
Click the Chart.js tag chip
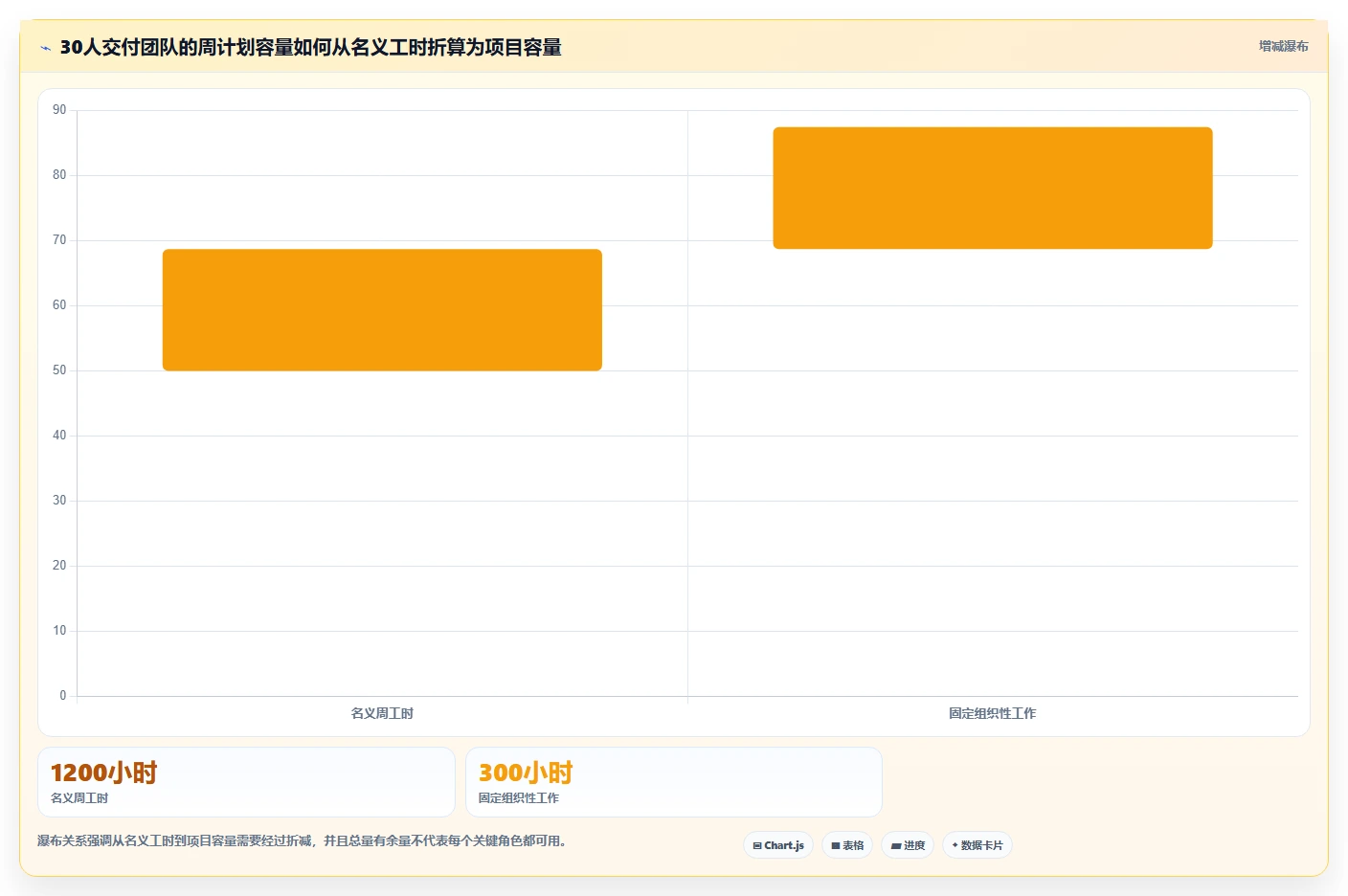click(x=778, y=845)
